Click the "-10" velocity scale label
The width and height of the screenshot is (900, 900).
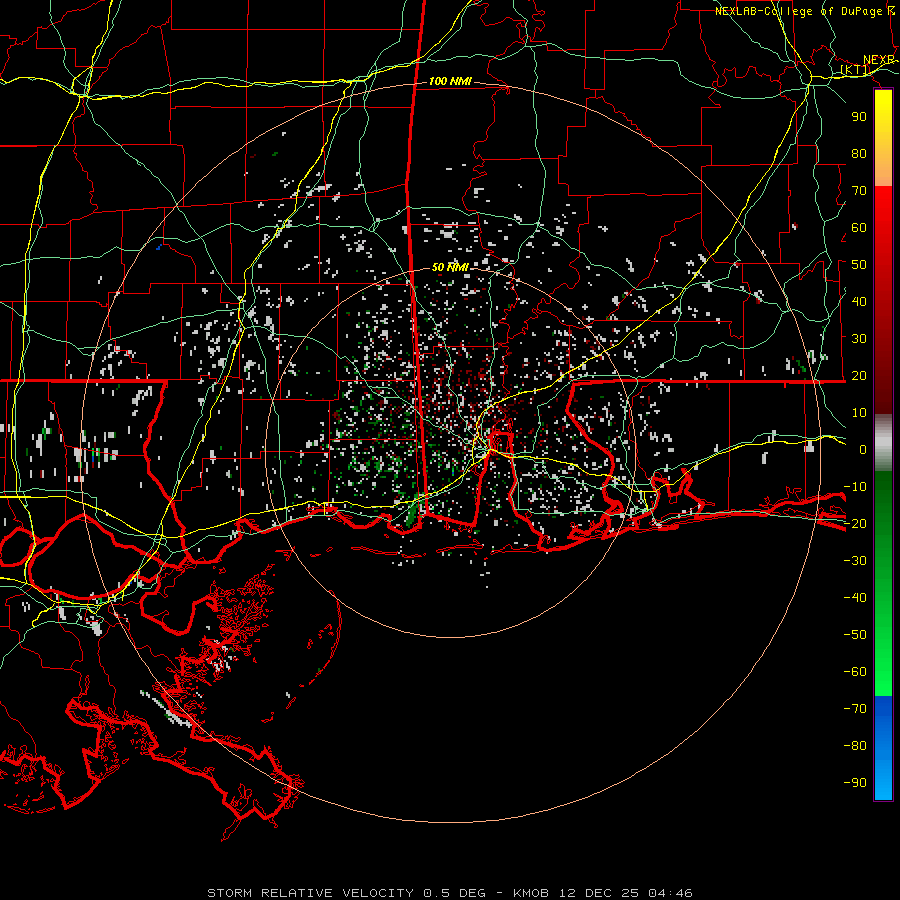(855, 487)
